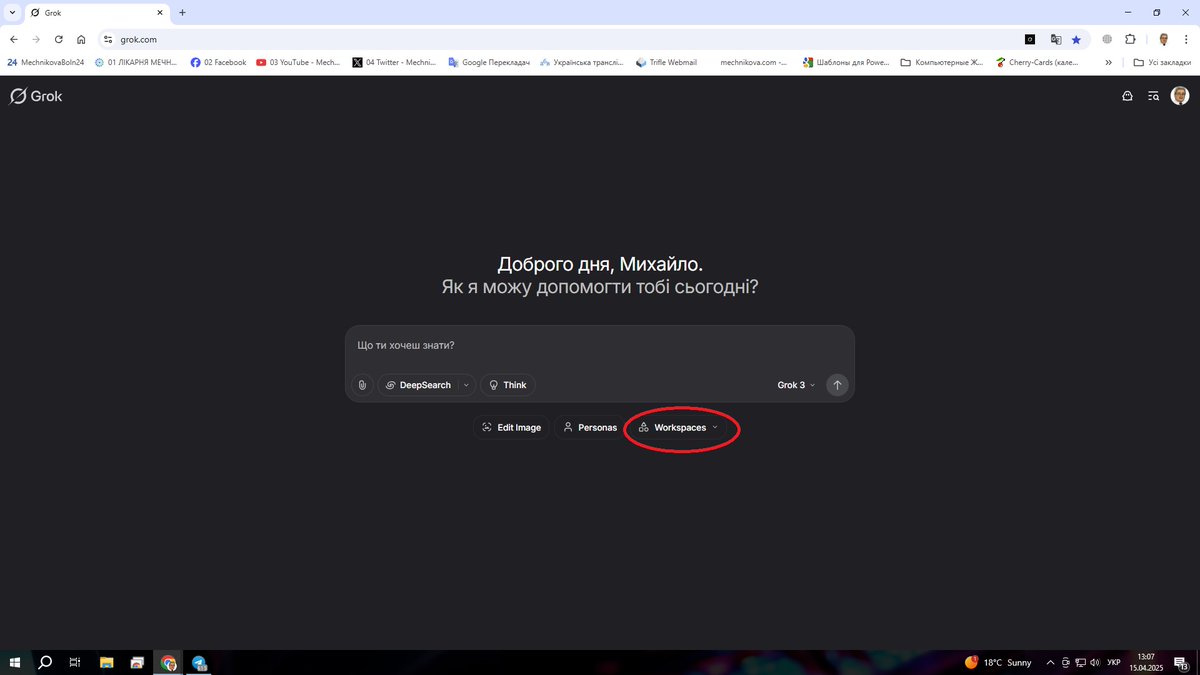Open File Explorer from taskbar
1200x675 pixels.
tap(107, 662)
